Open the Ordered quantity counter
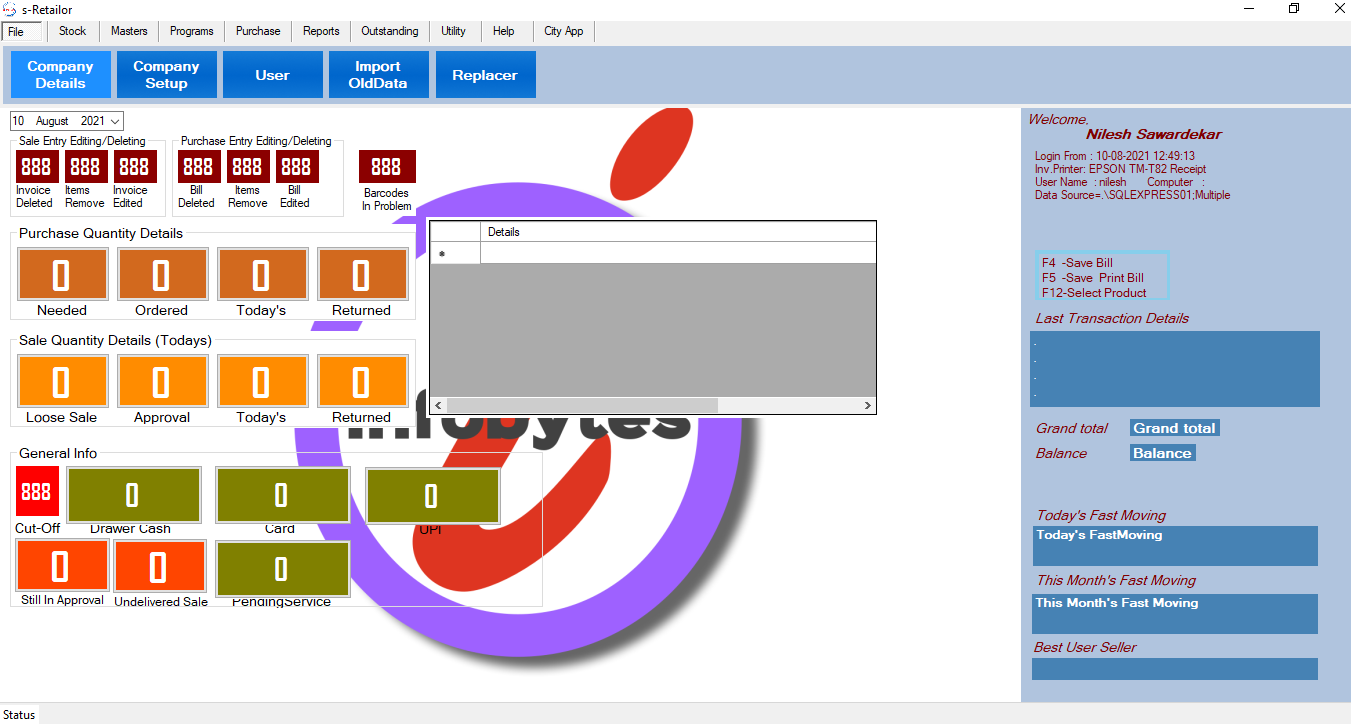This screenshot has width=1351, height=724. [162, 274]
